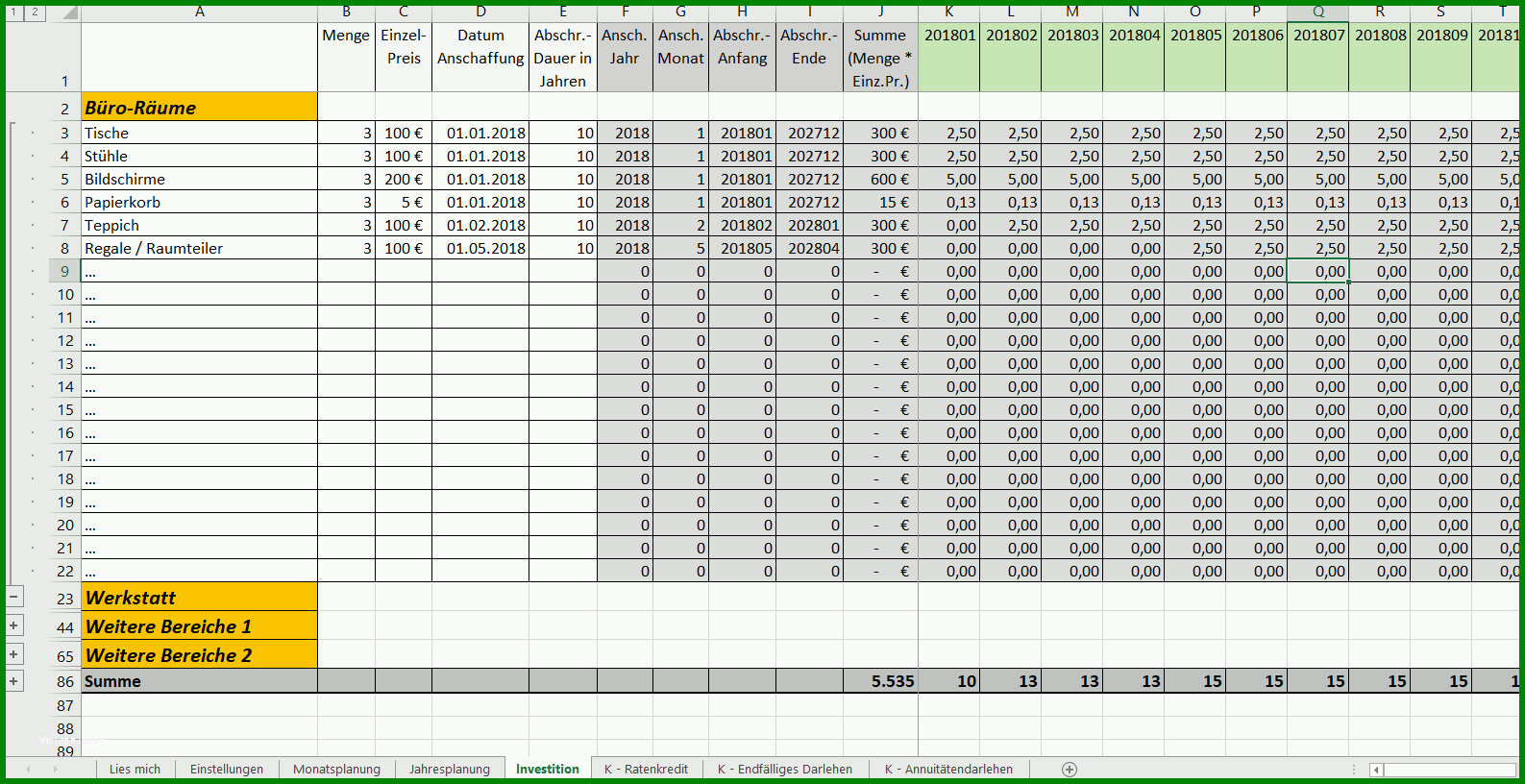Image resolution: width=1525 pixels, height=784 pixels.
Task: Open the Monatsplanung sheet tab
Action: point(336,770)
